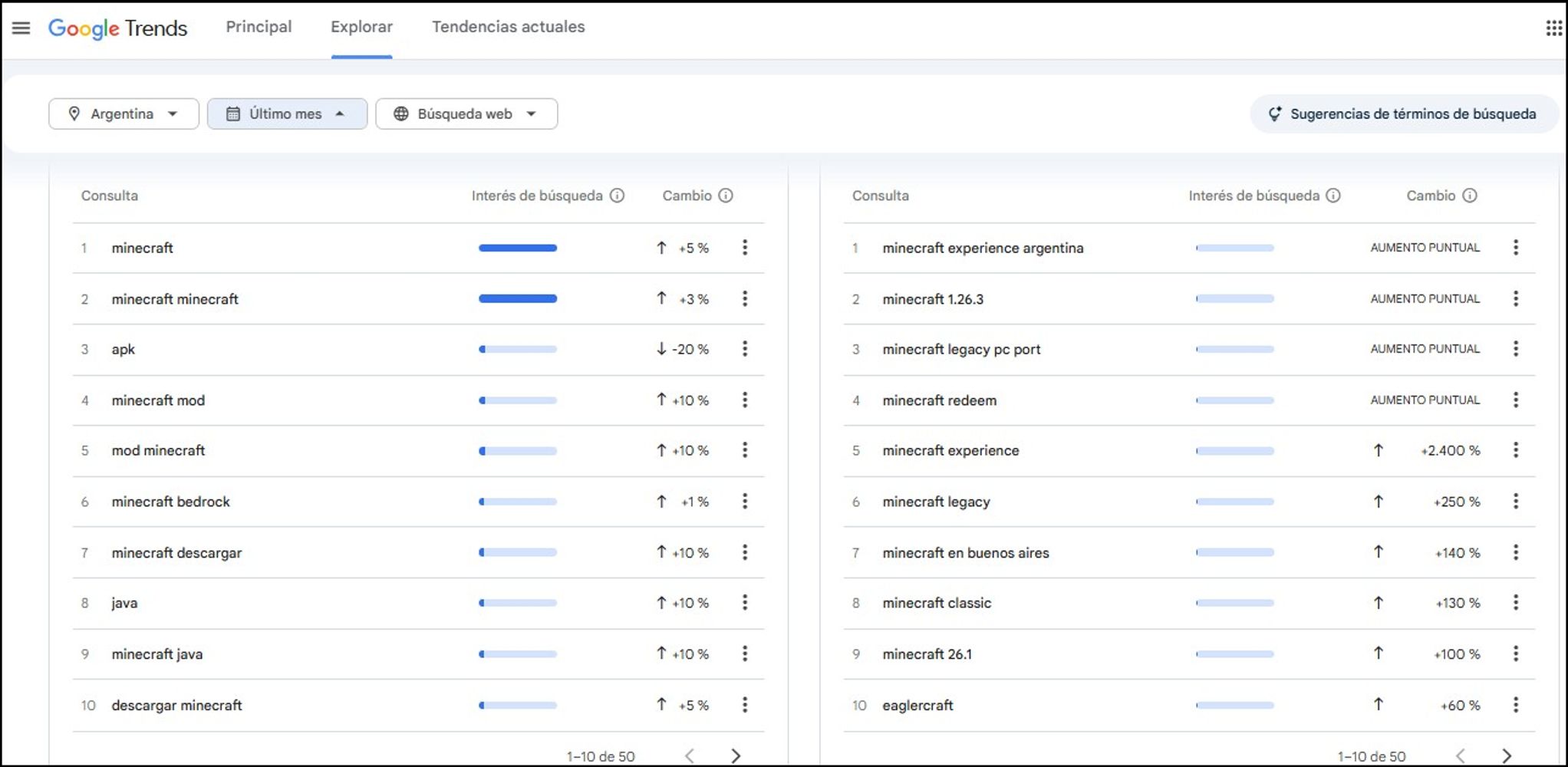Open options for minecraft legacy pc port
The height and width of the screenshot is (767, 1568).
(x=1516, y=349)
